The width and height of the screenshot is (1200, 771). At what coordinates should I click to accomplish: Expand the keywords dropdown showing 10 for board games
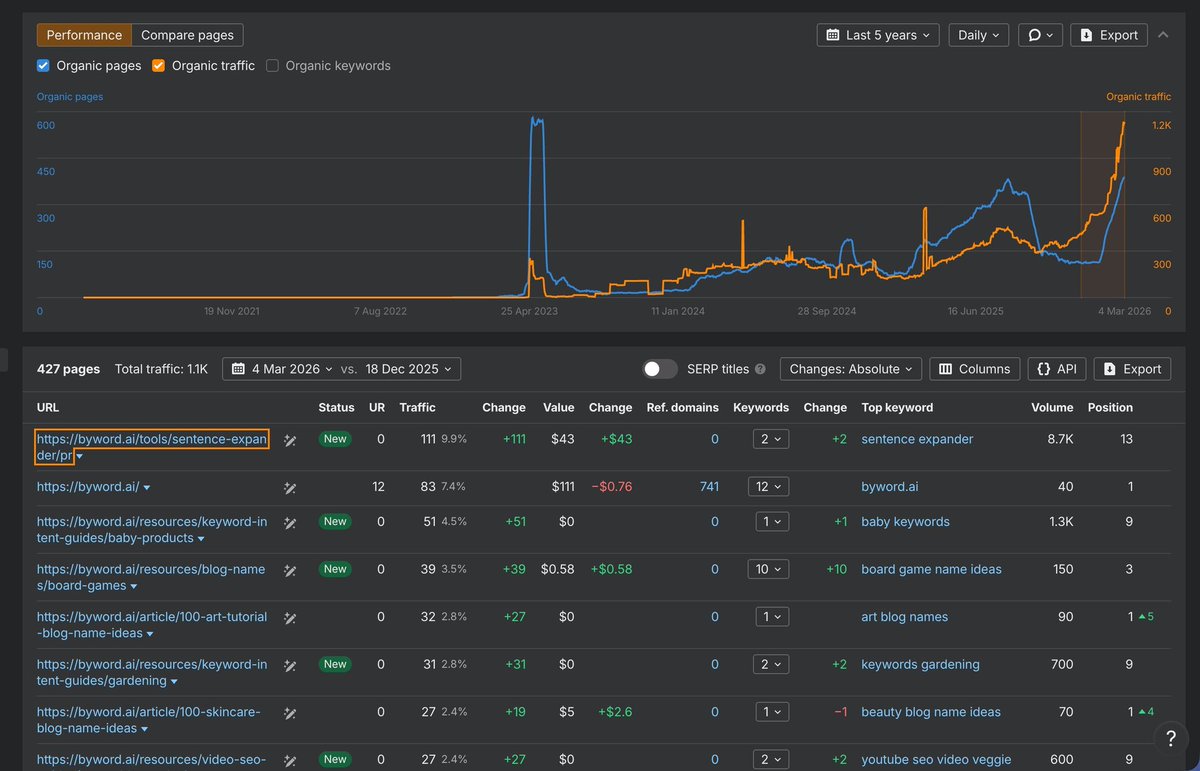(x=768, y=569)
